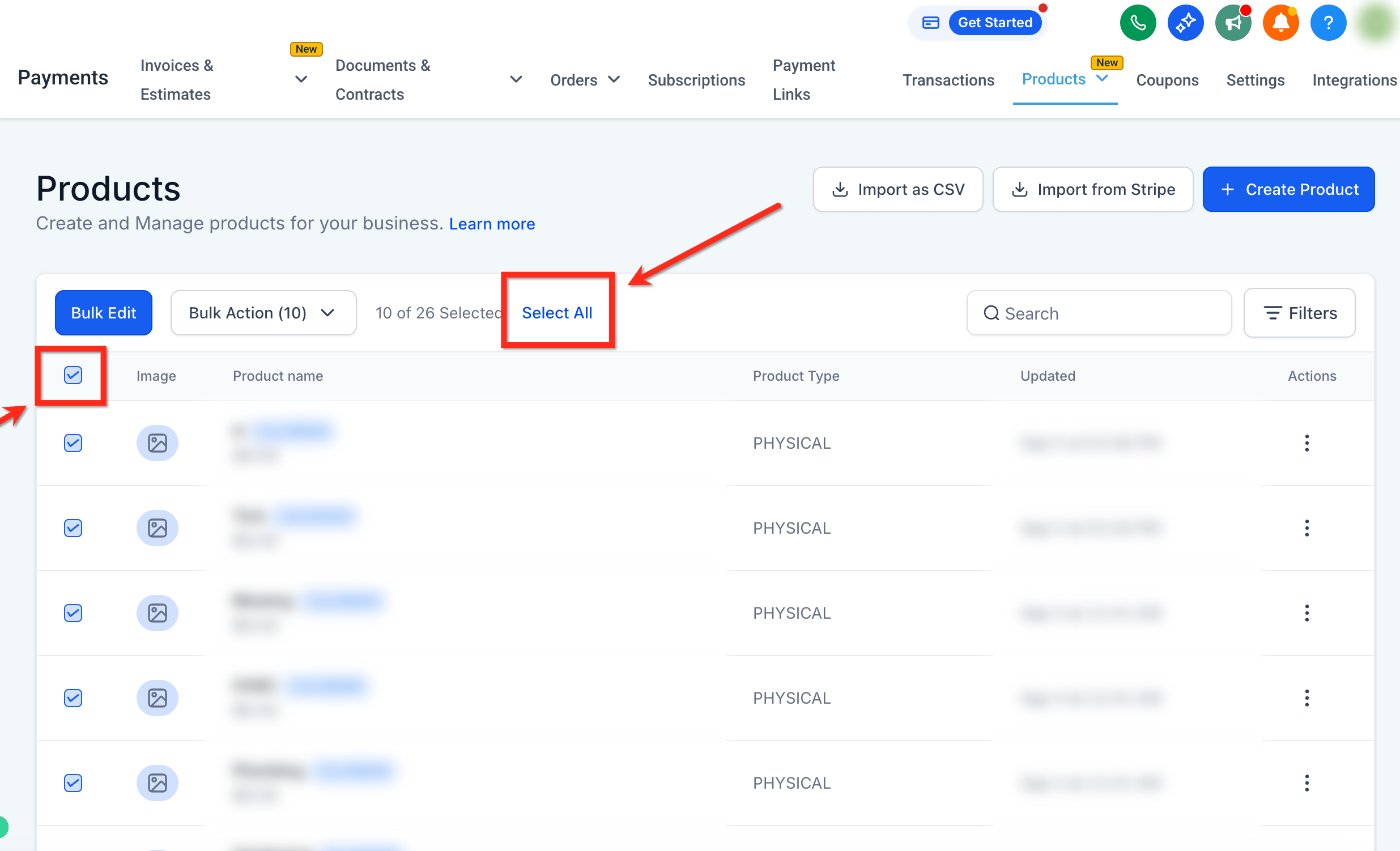Expand the Orders menu chevron
The width and height of the screenshot is (1400, 851).
(614, 79)
